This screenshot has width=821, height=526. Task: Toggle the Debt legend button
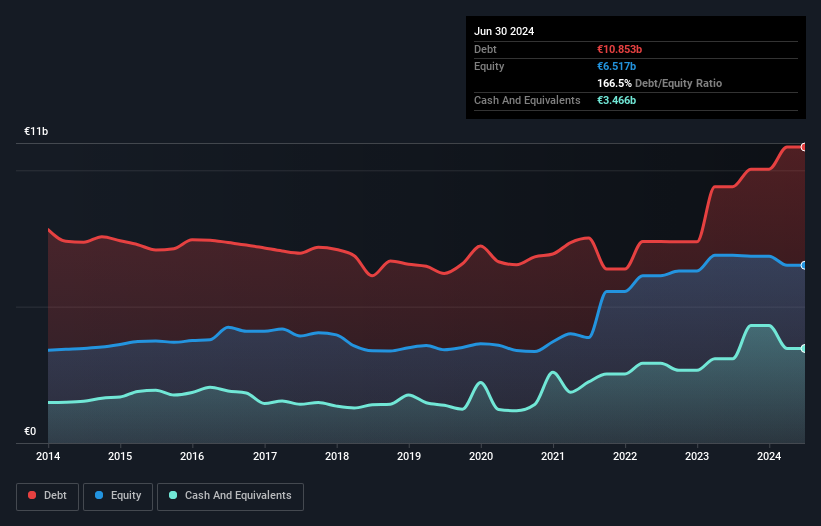[x=48, y=496]
